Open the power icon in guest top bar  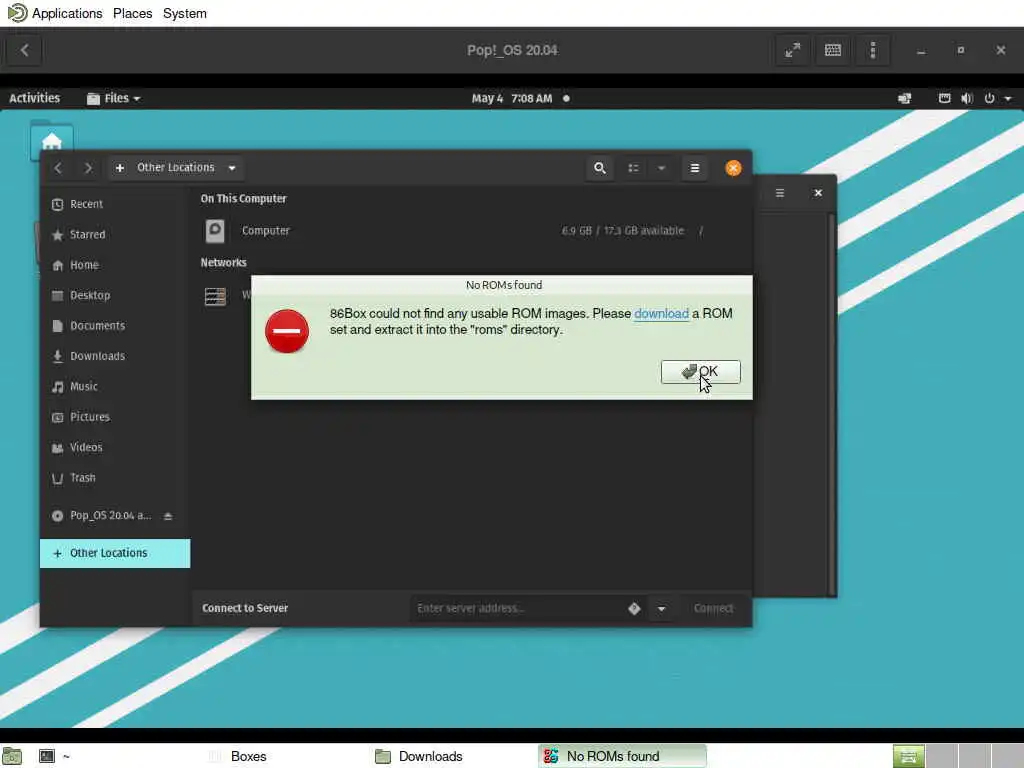pyautogui.click(x=989, y=98)
